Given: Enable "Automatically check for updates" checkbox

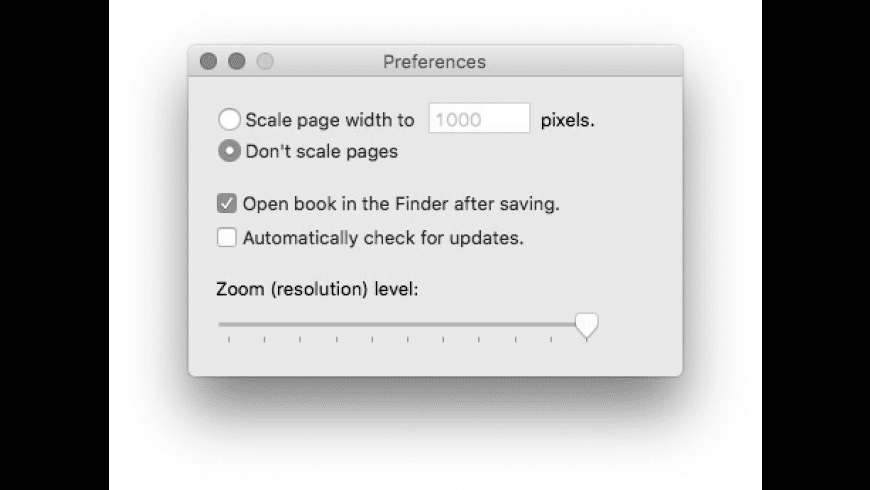Looking at the screenshot, I should tap(227, 238).
